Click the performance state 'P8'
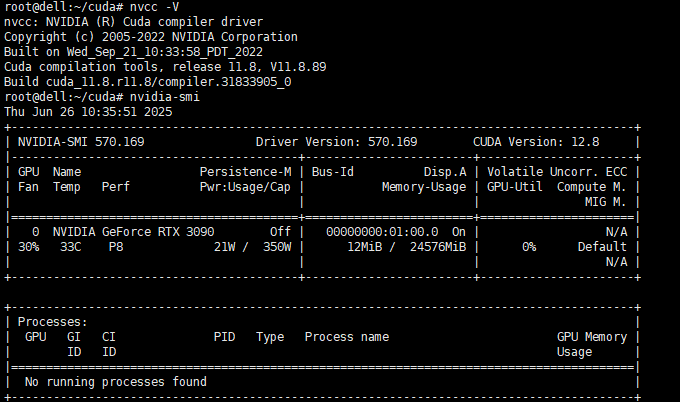Viewport: 680px width, 402px height. 116,247
